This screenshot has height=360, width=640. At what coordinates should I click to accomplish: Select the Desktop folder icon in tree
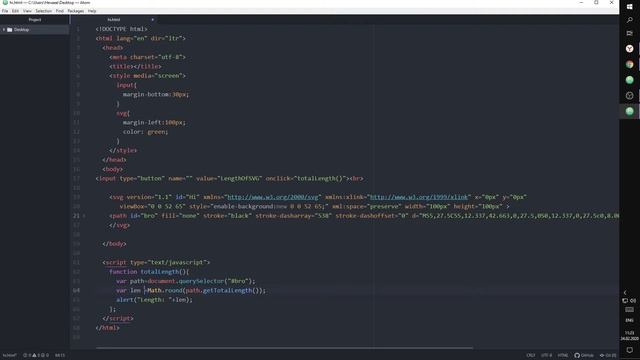[x=10, y=30]
